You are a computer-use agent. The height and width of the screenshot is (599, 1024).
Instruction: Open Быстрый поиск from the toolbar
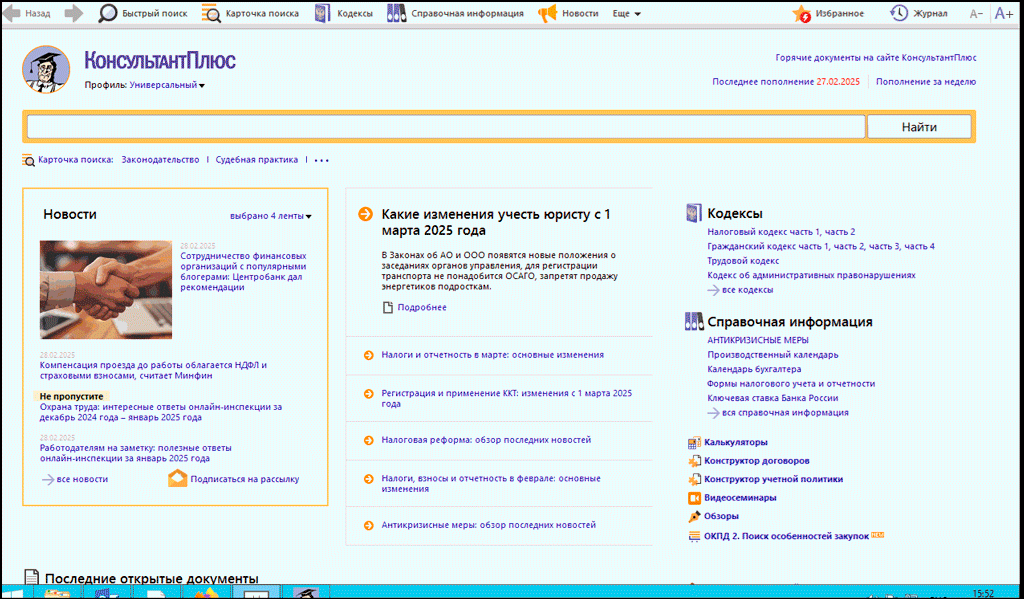[142, 13]
